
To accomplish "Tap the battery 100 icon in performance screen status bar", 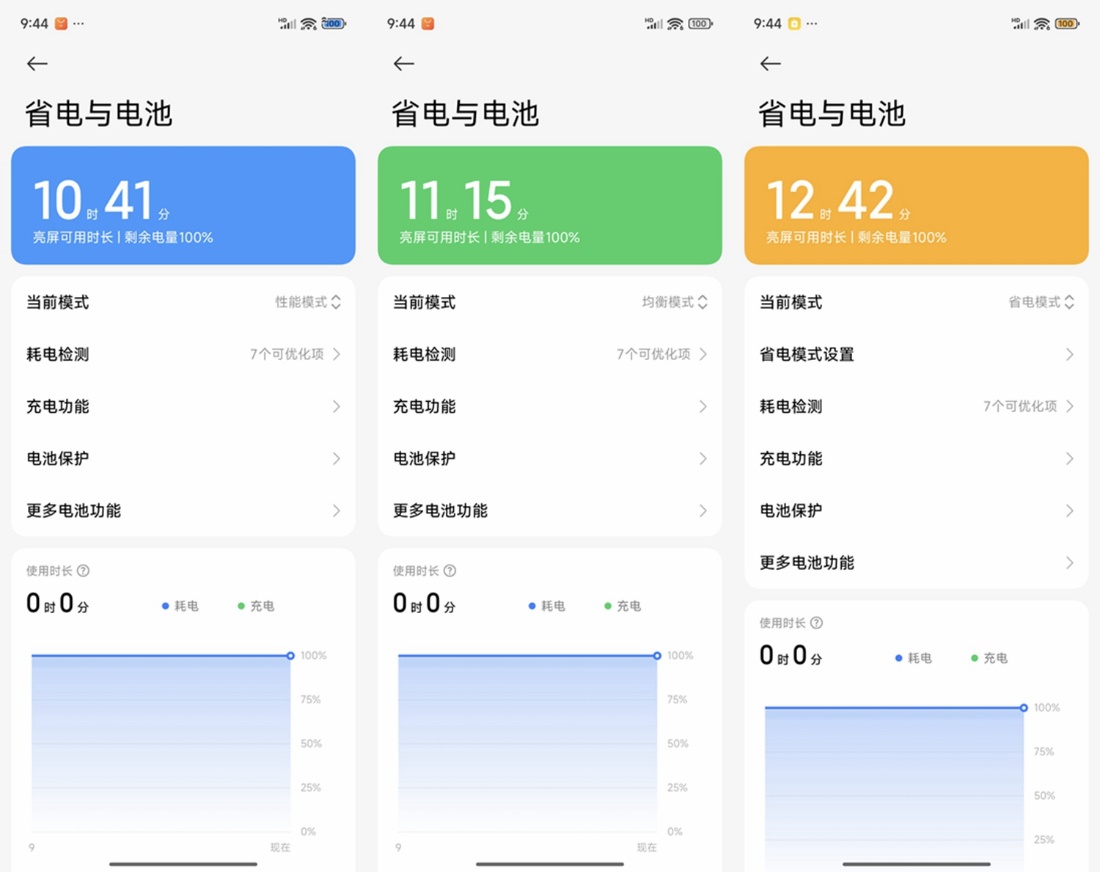I will pyautogui.click(x=333, y=24).
